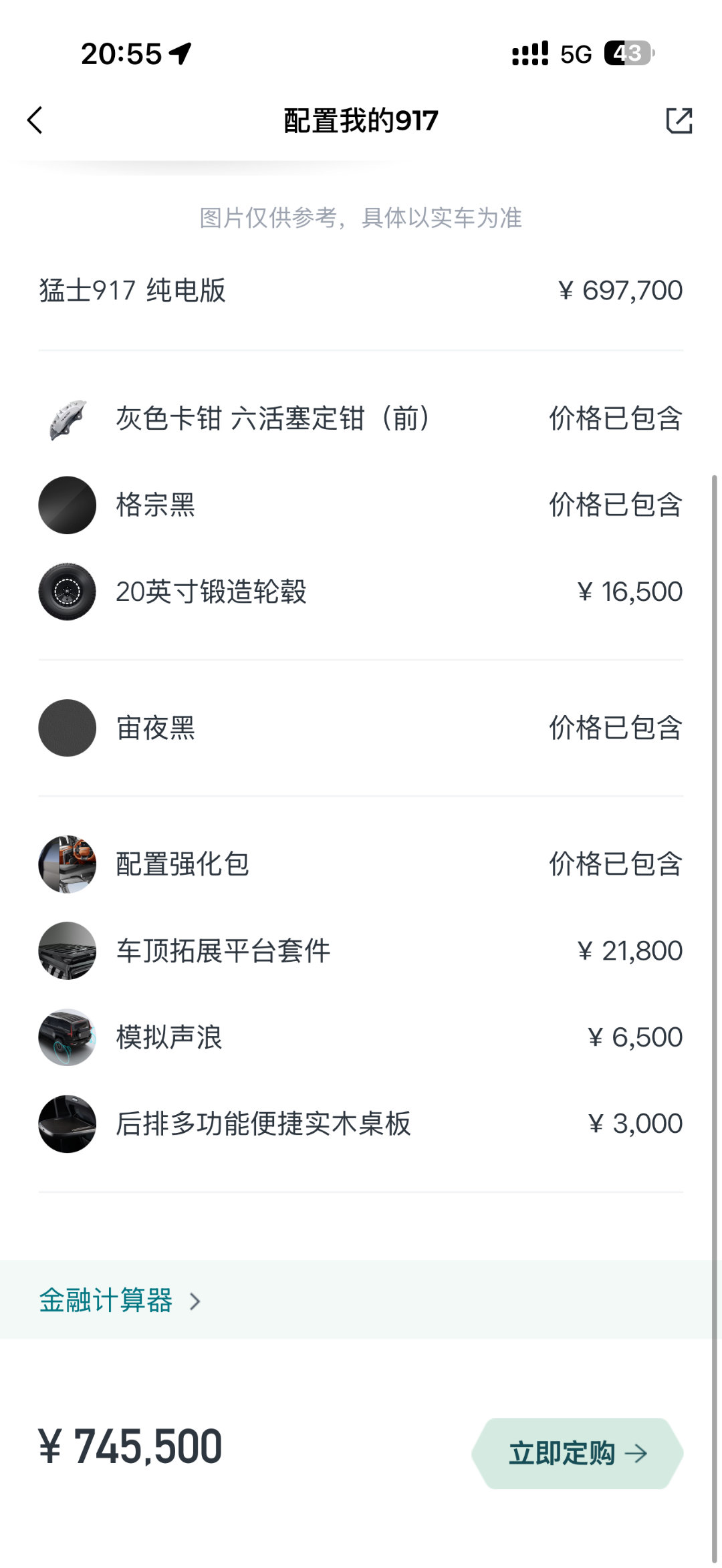The width and height of the screenshot is (722, 1568).
Task: Tap the gray brake caliper icon
Action: [x=68, y=419]
